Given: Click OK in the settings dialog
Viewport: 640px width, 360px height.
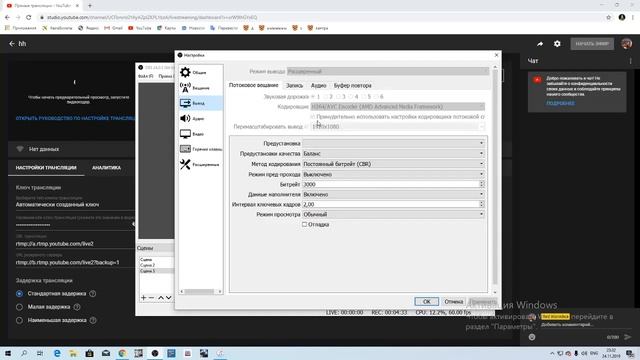Looking at the screenshot, I should 427,302.
